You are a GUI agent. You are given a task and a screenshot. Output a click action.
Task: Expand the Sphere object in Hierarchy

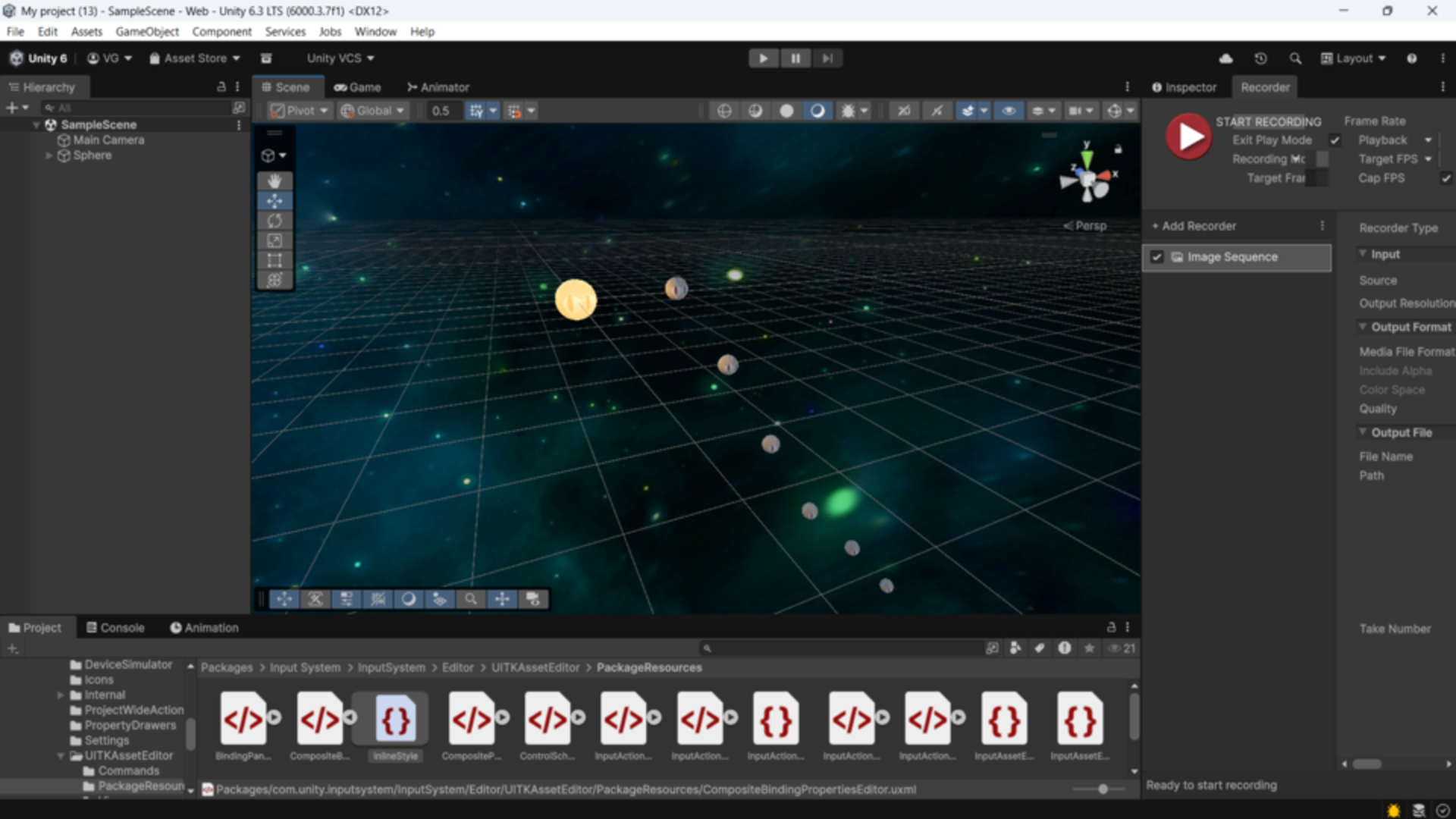pyautogui.click(x=49, y=155)
